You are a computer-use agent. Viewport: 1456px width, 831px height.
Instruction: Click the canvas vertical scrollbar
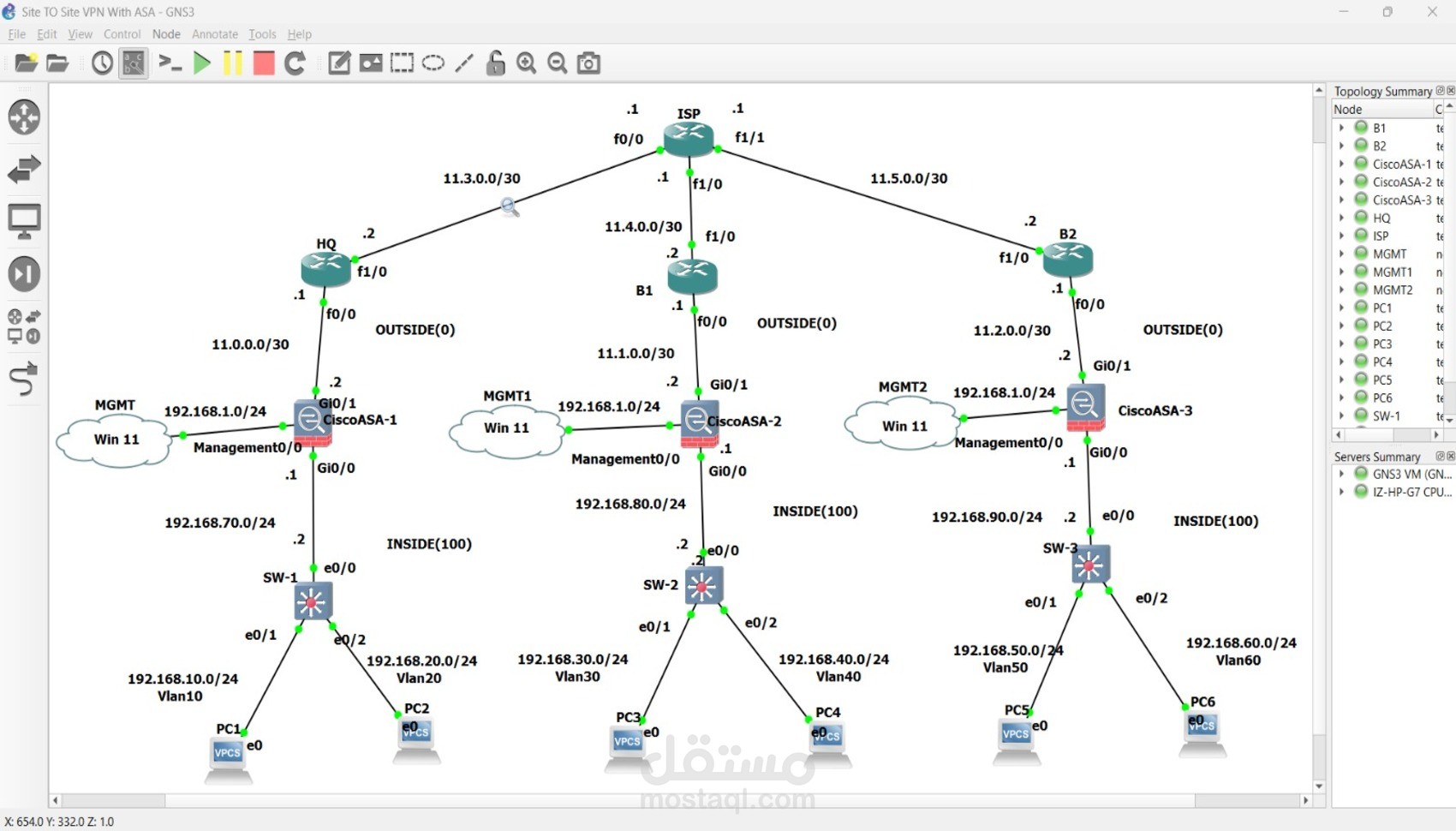[x=1319, y=437]
